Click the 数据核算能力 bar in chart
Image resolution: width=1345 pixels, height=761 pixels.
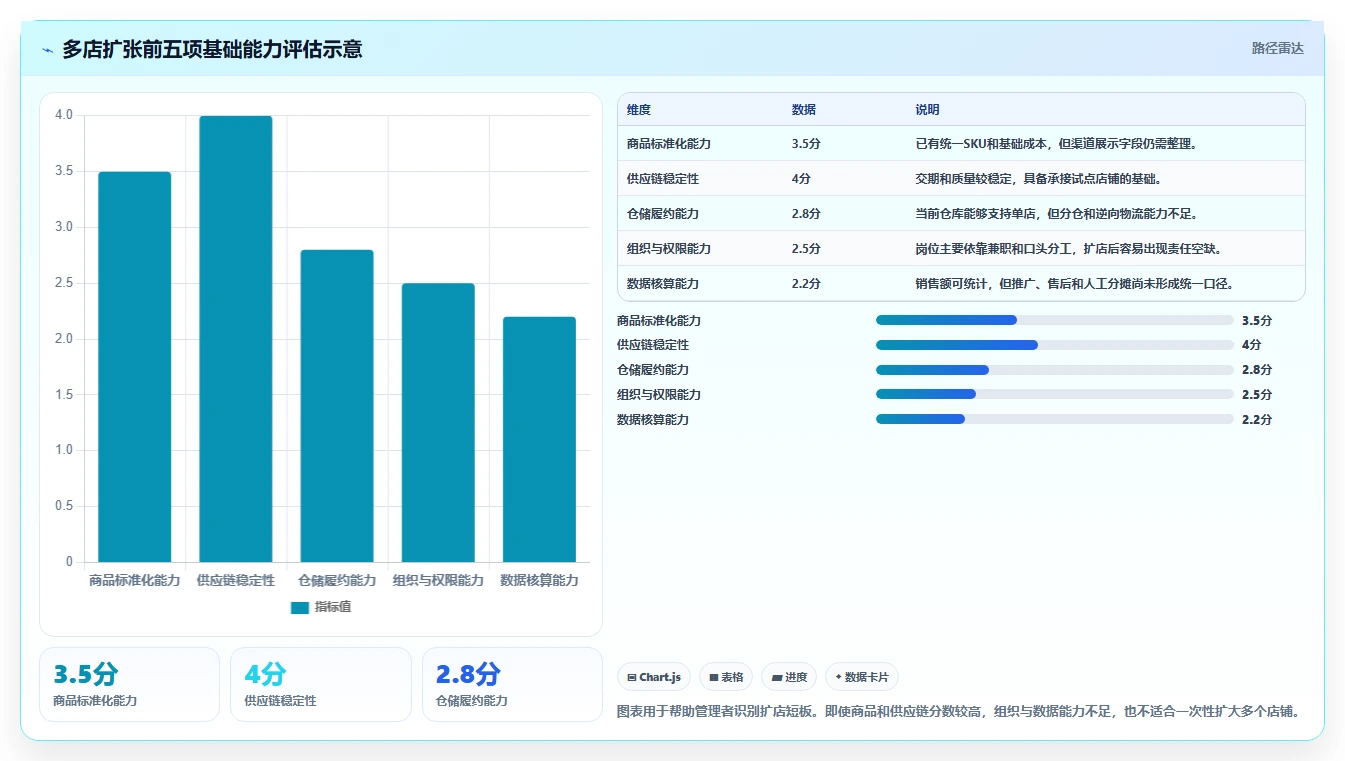tap(539, 440)
